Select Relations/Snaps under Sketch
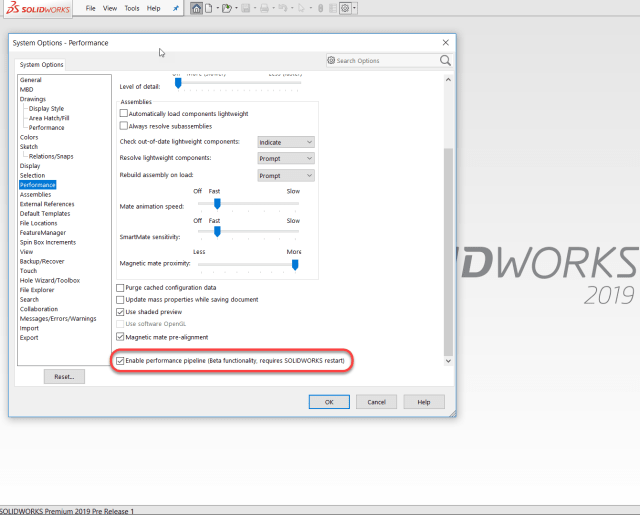The image size is (640, 515). 51,156
